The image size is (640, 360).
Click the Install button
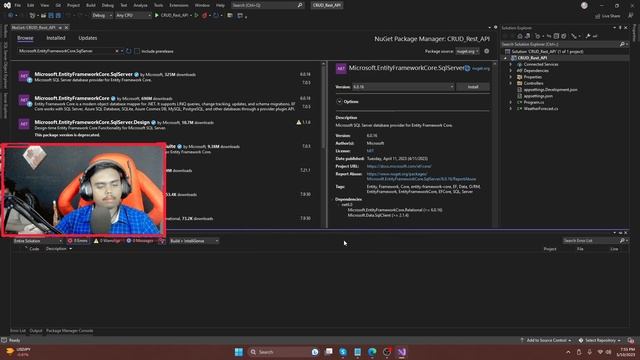[x=473, y=87]
